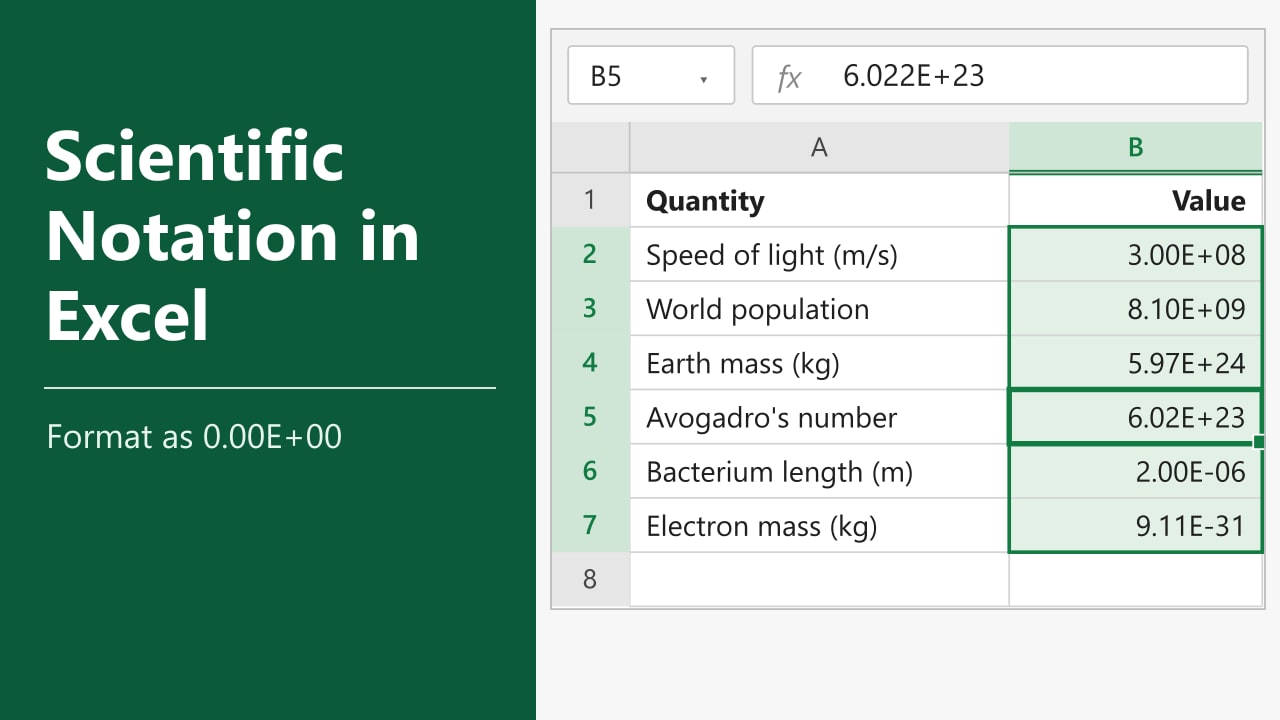
Task: Click the select-all corner of the grid
Action: pos(591,148)
